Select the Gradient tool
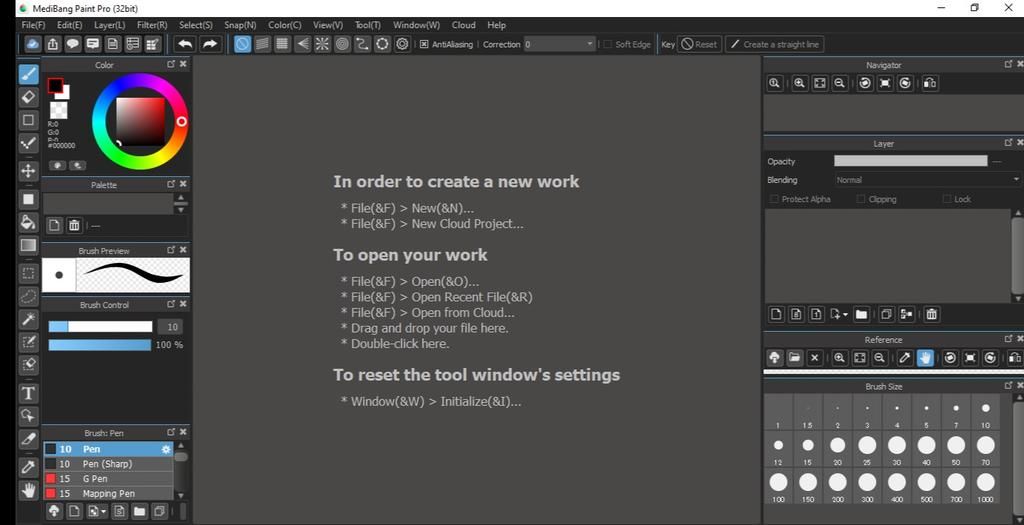This screenshot has width=1024, height=525. pyautogui.click(x=28, y=245)
